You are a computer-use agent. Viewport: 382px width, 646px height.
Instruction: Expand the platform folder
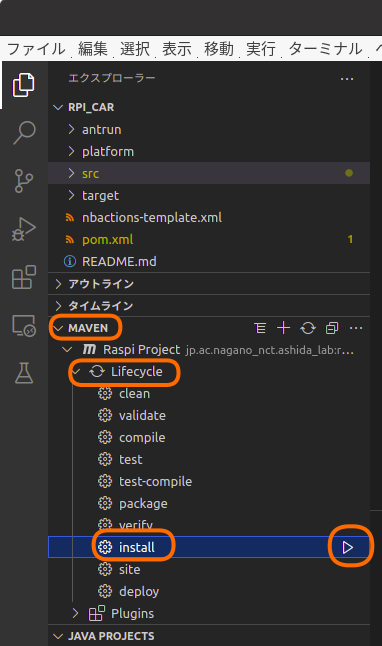72,151
